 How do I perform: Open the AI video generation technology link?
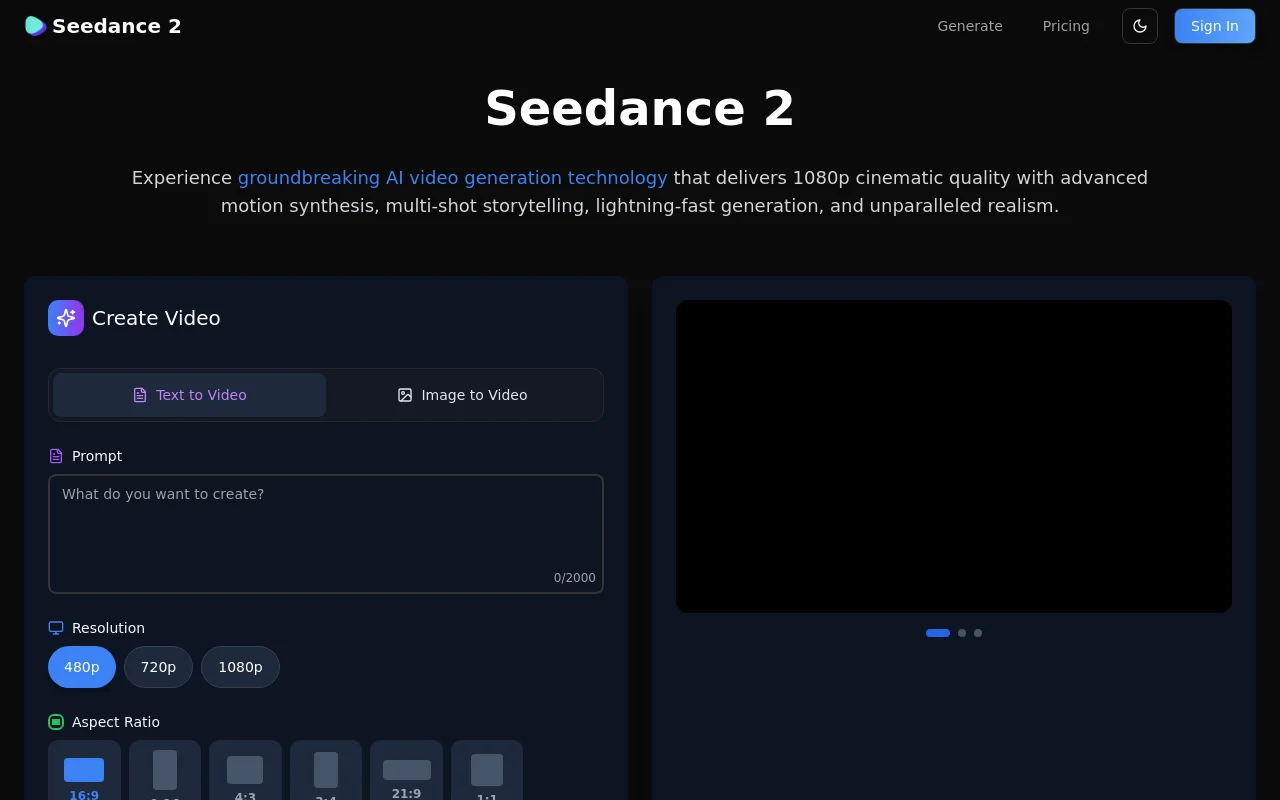point(452,177)
